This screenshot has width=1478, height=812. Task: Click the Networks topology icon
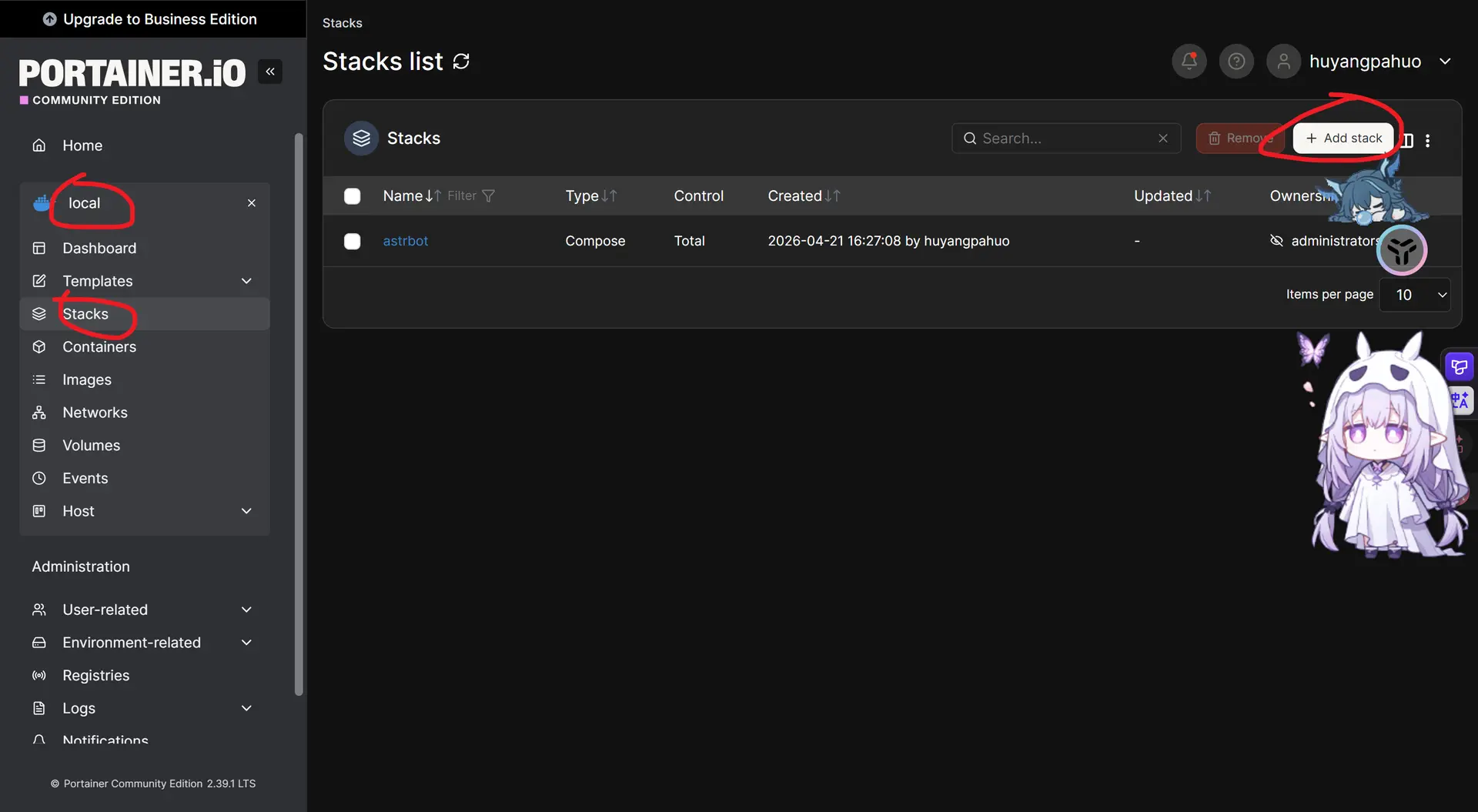pos(39,413)
